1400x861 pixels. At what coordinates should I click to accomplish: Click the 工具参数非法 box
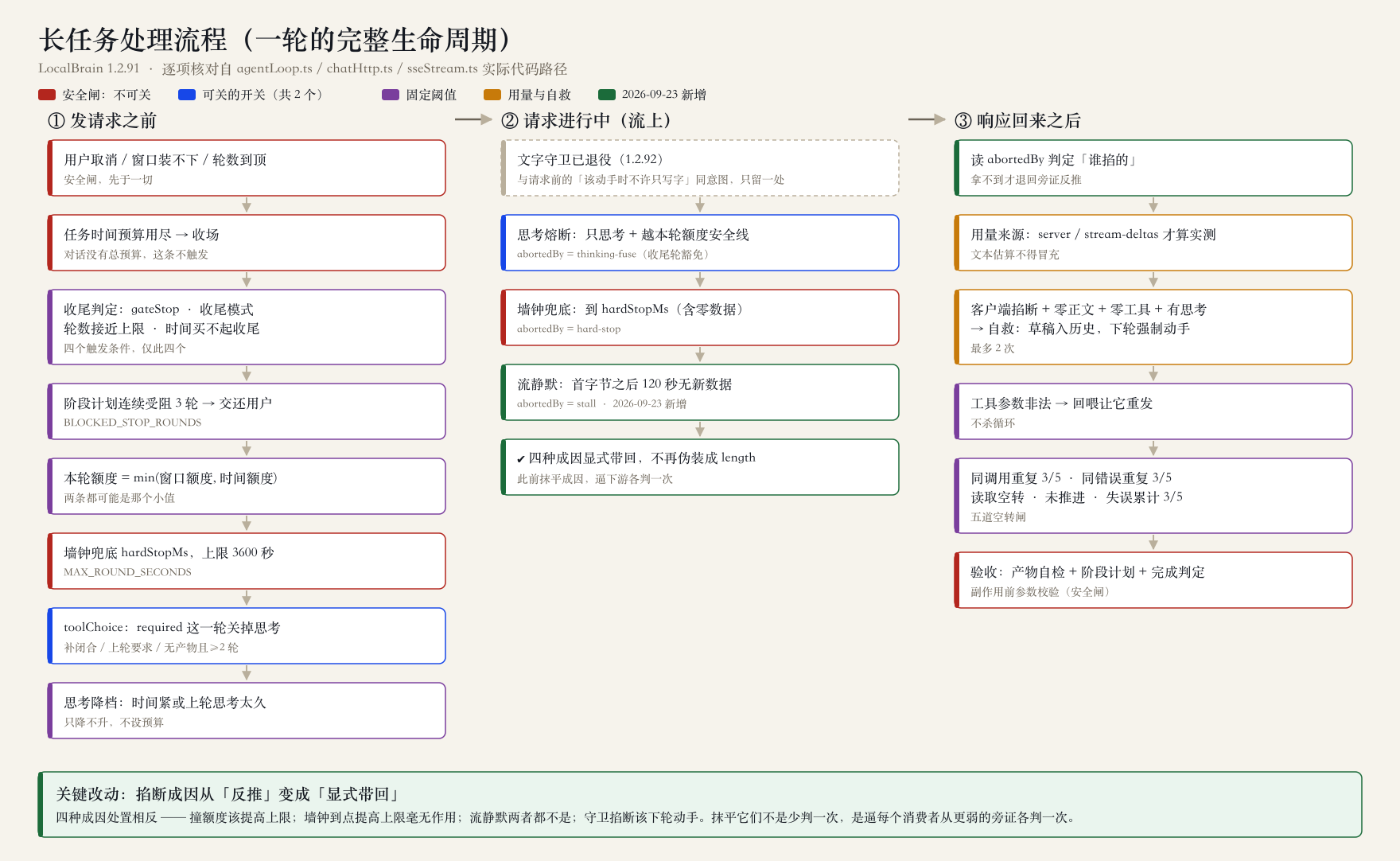coord(1153,411)
